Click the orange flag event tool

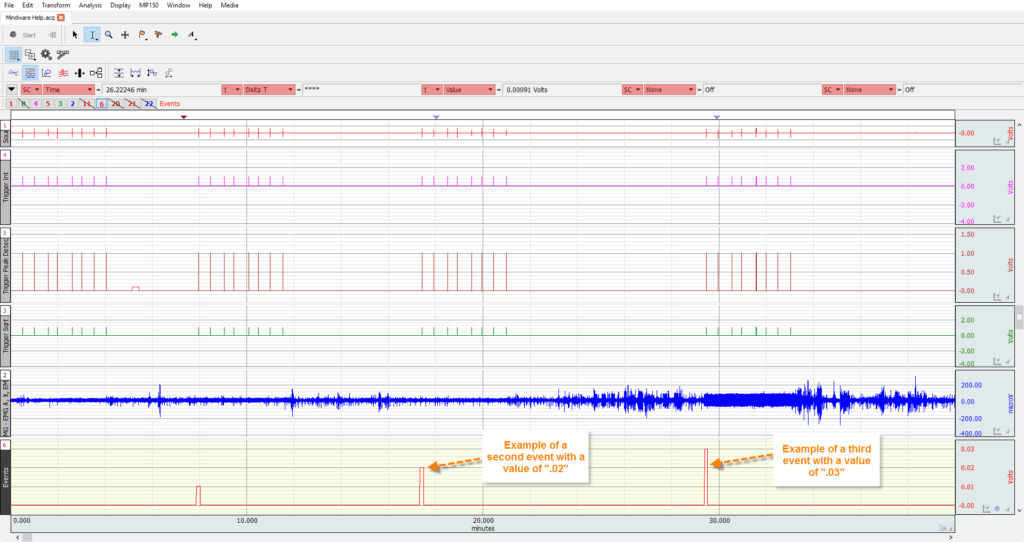142,35
